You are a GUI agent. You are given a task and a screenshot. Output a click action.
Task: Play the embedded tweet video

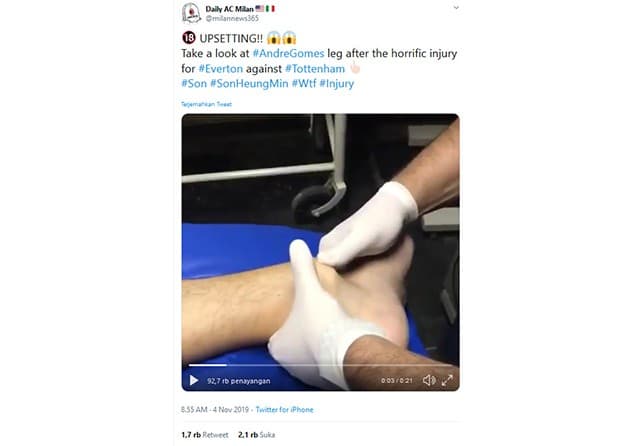194,380
